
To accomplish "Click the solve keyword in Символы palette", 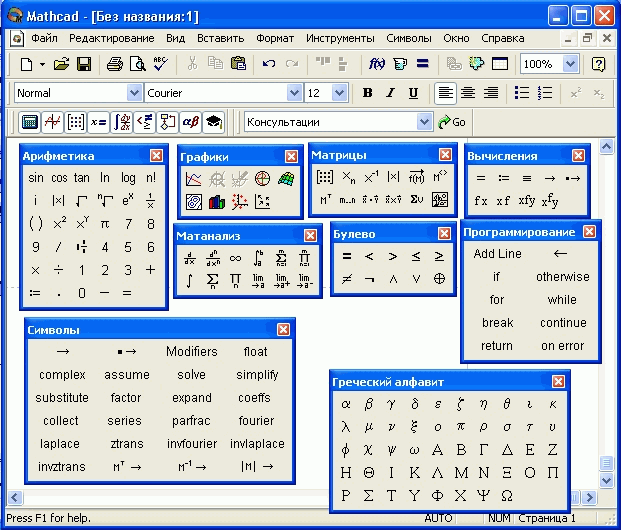I will click(x=191, y=375).
